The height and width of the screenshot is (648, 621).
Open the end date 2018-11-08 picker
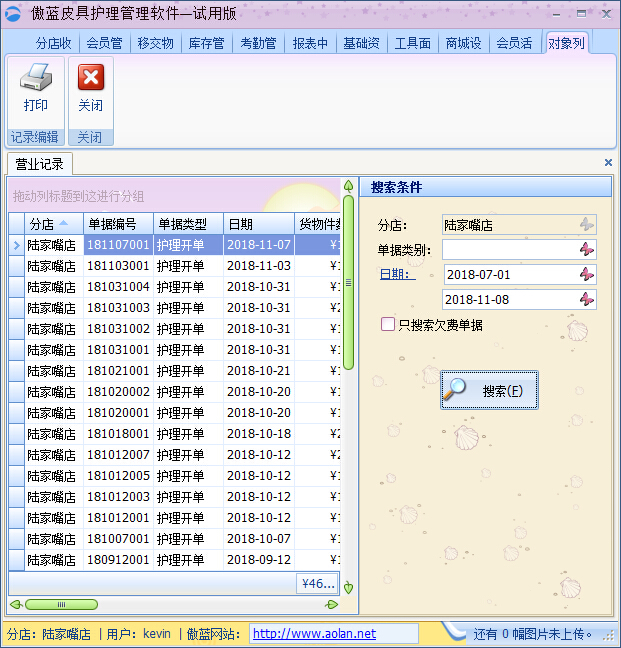point(586,299)
